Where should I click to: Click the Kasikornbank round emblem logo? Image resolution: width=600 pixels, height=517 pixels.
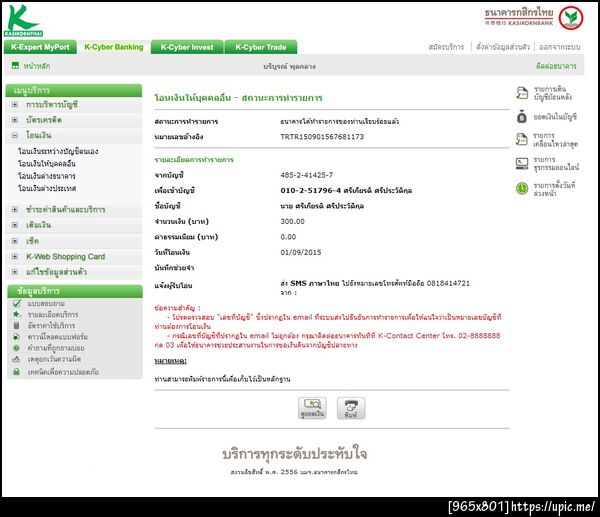click(571, 18)
